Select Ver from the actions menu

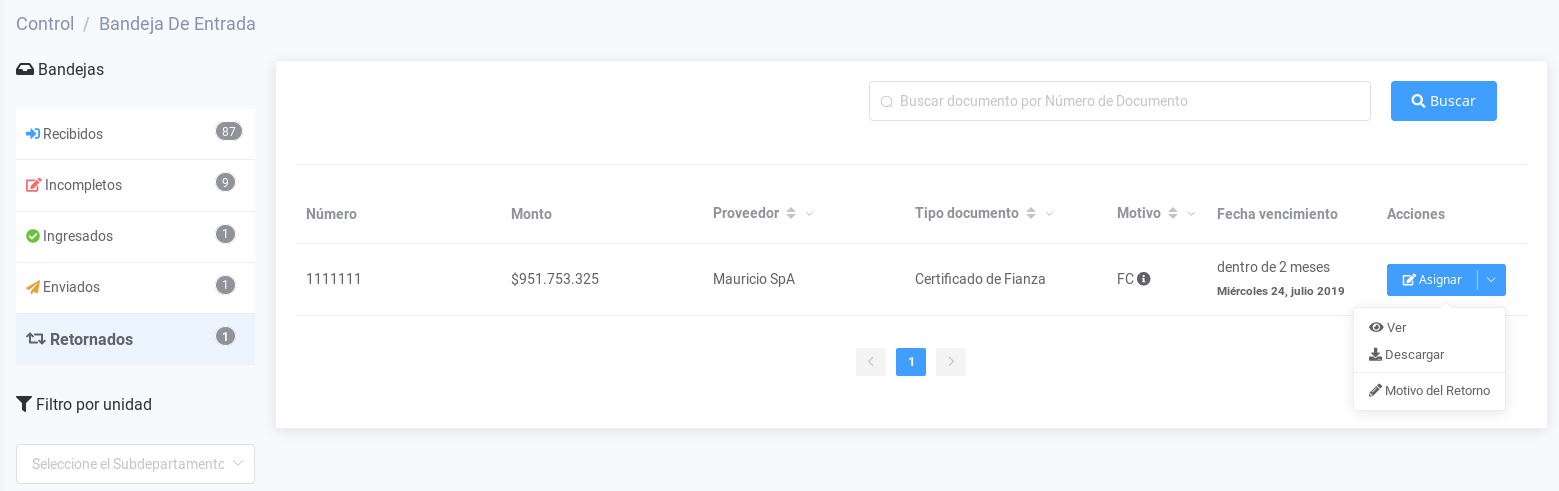[x=1395, y=327]
